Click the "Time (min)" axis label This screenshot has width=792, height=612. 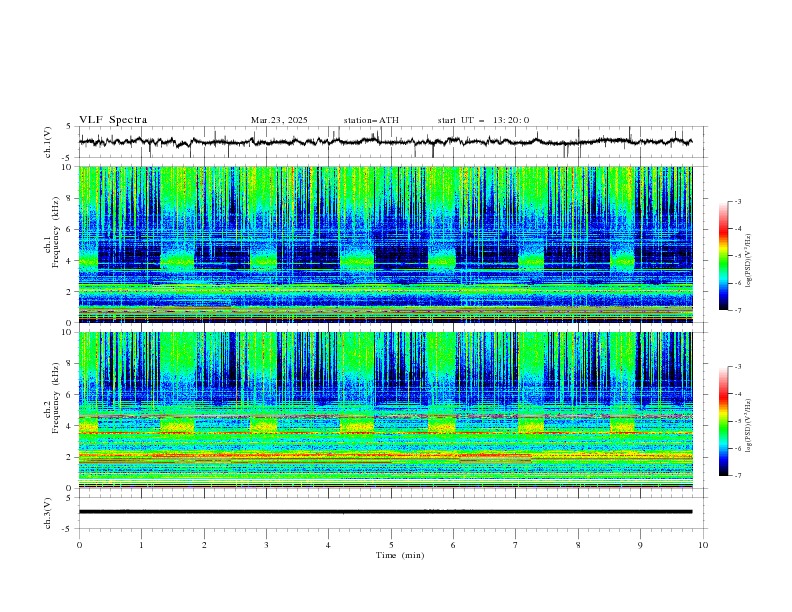click(400, 555)
